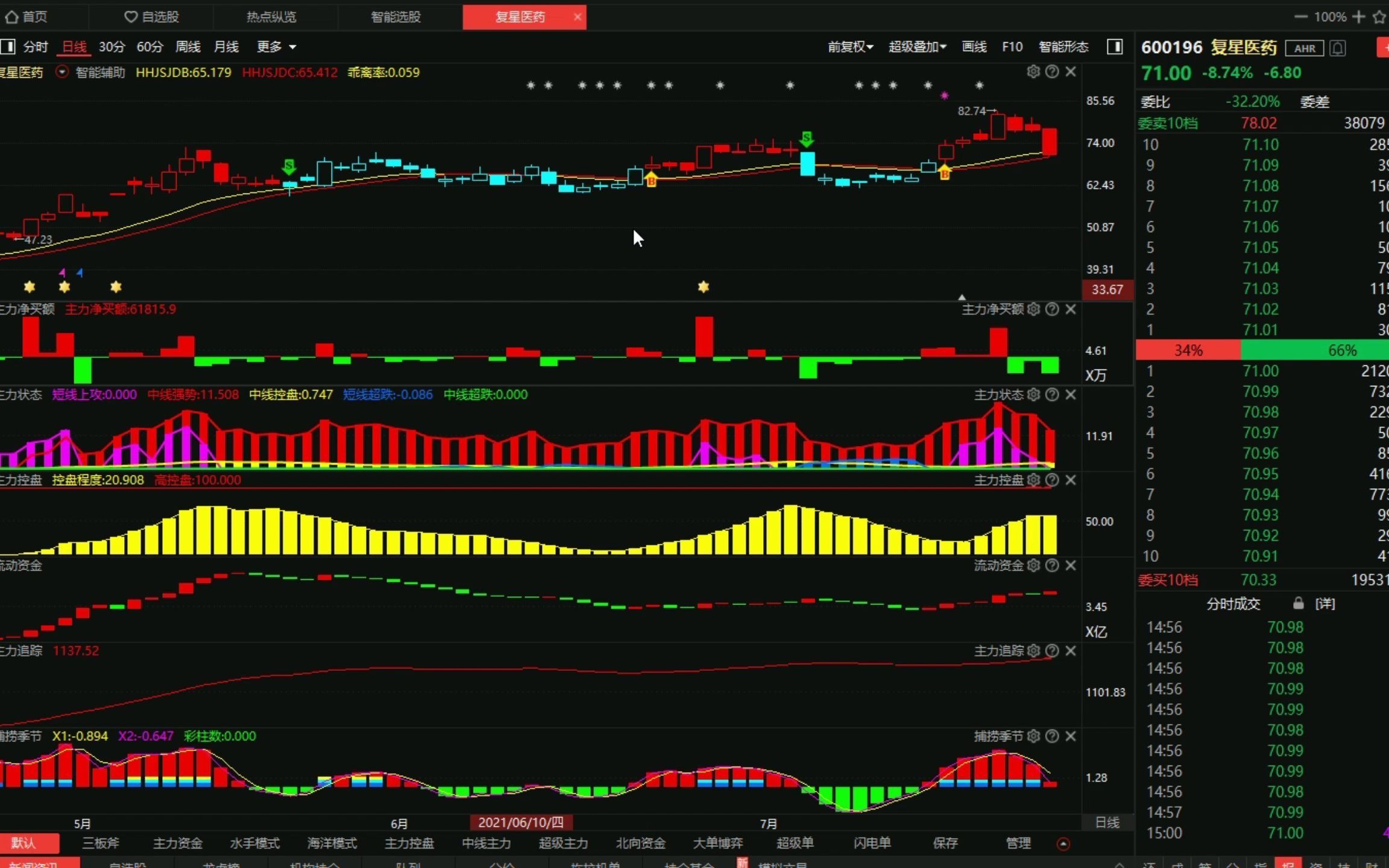This screenshot has width=1389, height=868.
Task: Click the small up-triangle below the main chart
Action: click(x=962, y=297)
